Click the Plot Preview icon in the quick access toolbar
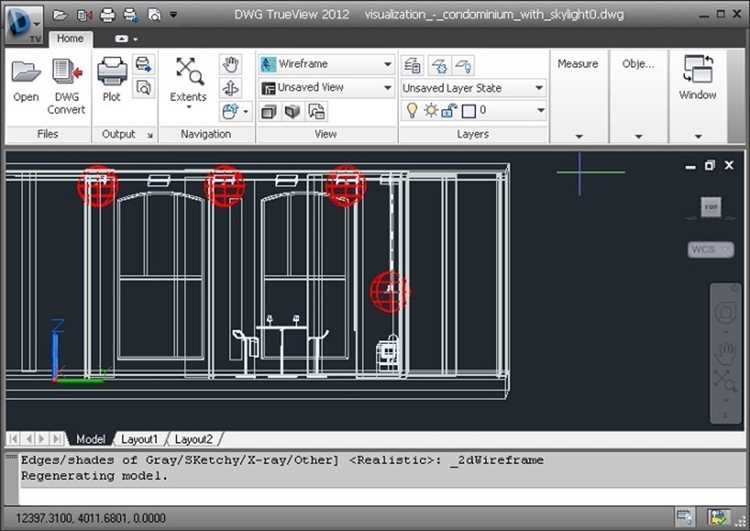The width and height of the screenshot is (750, 531). [154, 15]
